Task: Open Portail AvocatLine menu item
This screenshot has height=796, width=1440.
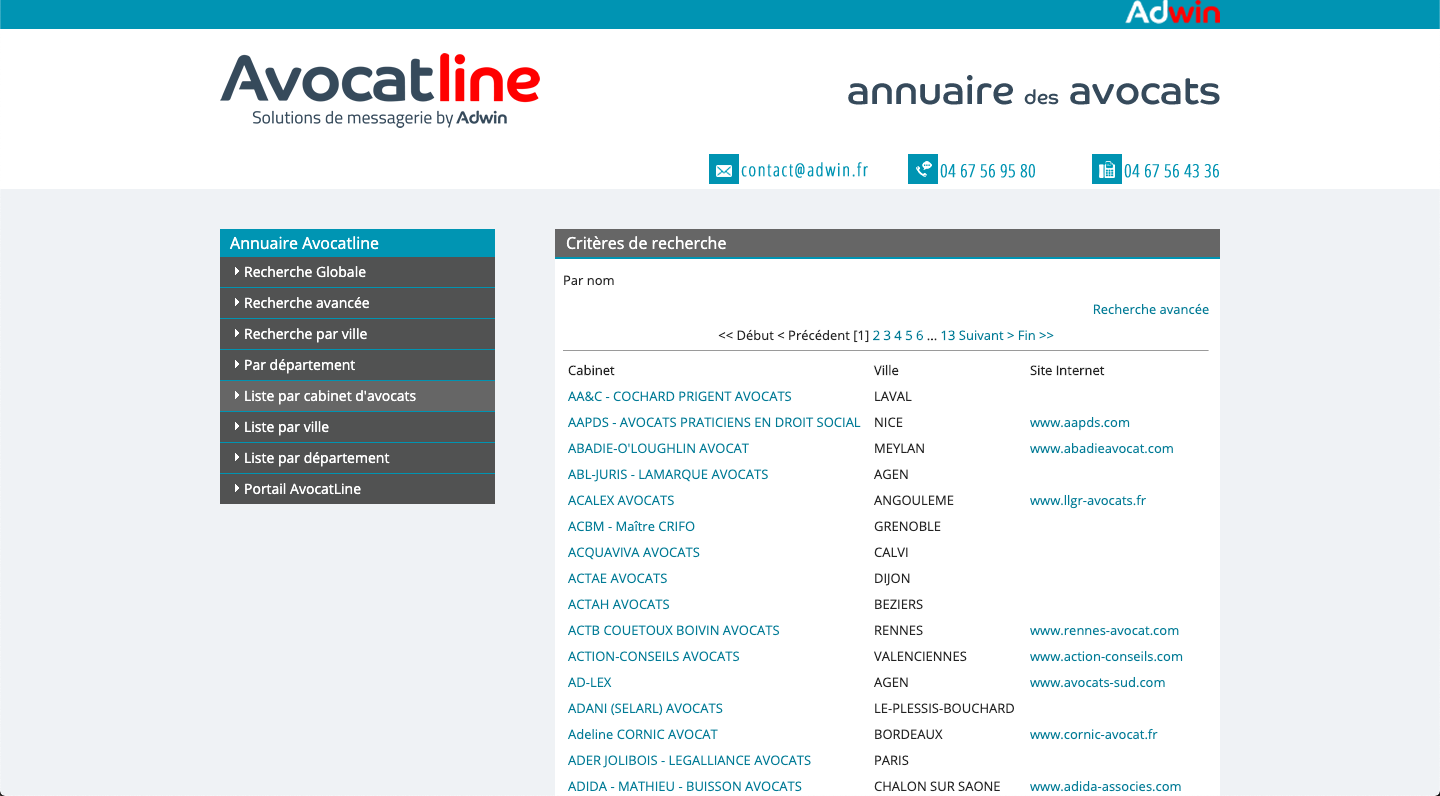Action: [x=357, y=489]
